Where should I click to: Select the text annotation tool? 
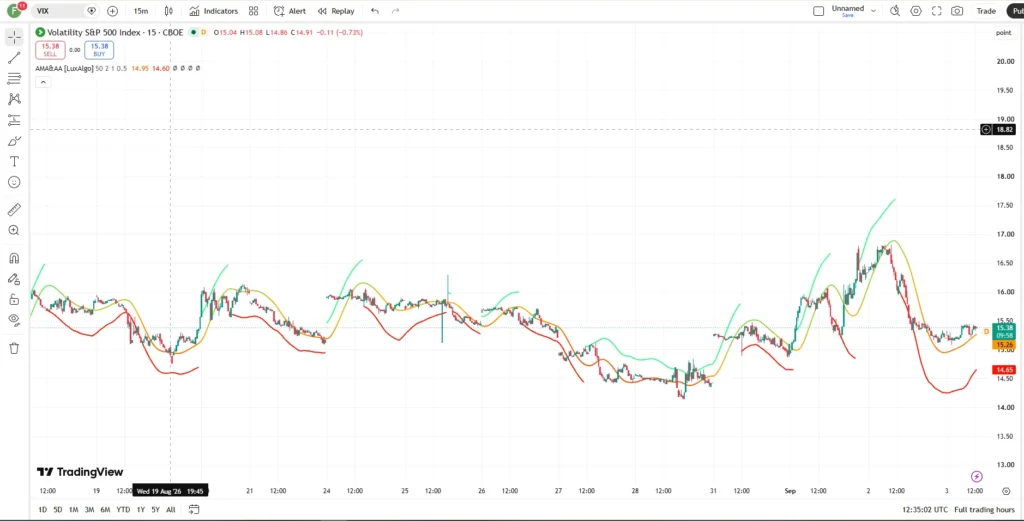tap(14, 161)
